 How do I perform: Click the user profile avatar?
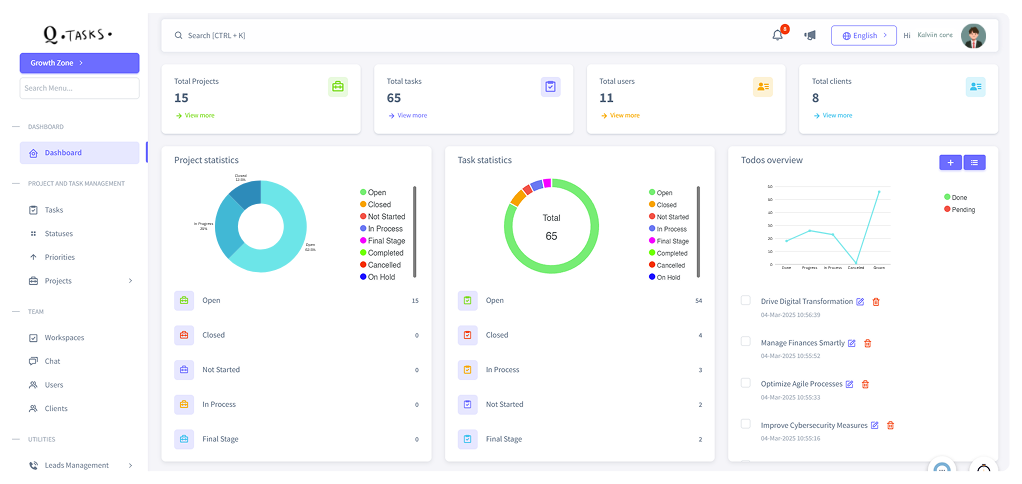pyautogui.click(x=973, y=36)
